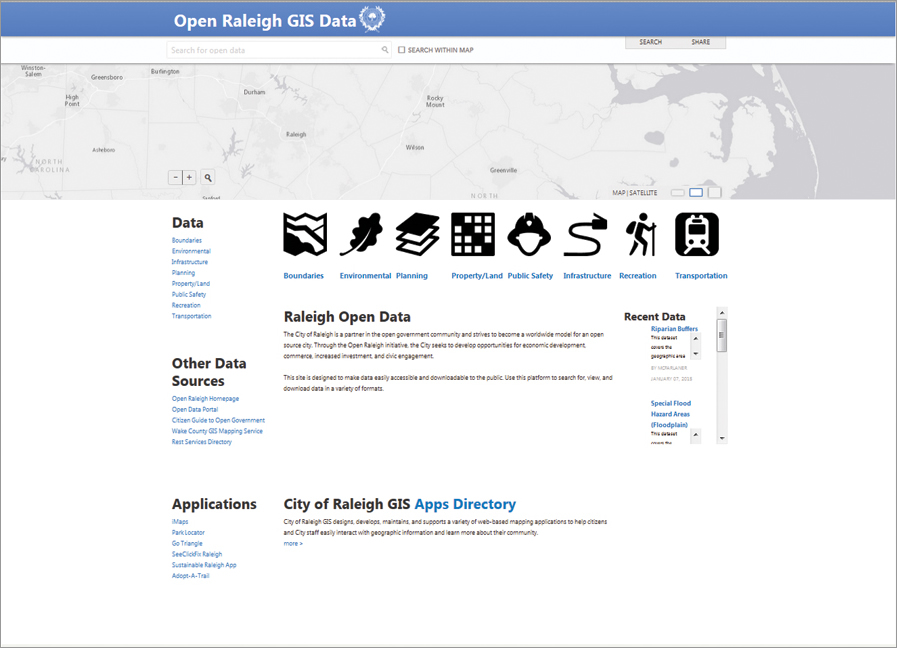The height and width of the screenshot is (648, 897).
Task: Open the Rest Services Directory link
Action: click(201, 442)
